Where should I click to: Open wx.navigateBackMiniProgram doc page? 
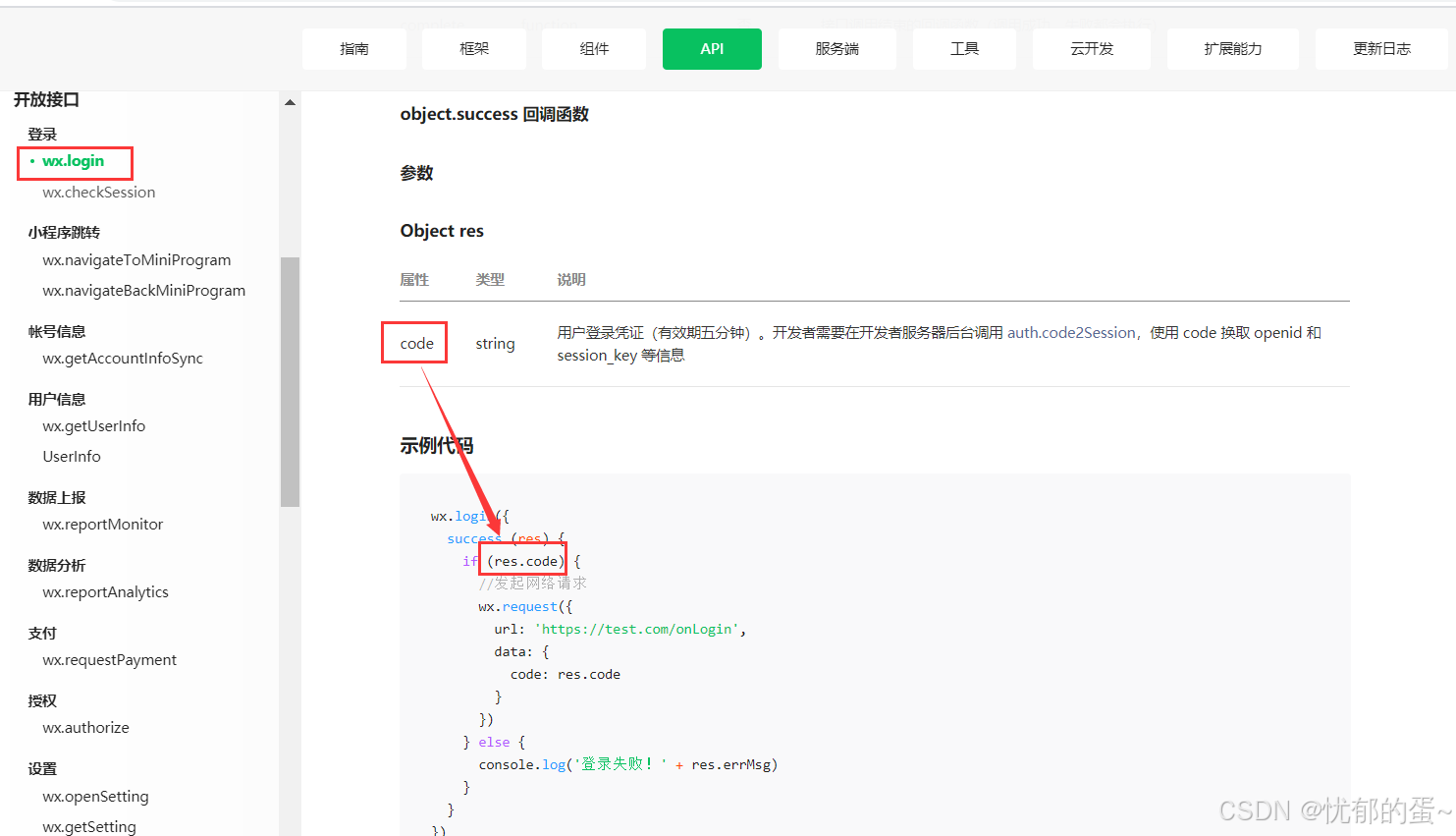[144, 291]
